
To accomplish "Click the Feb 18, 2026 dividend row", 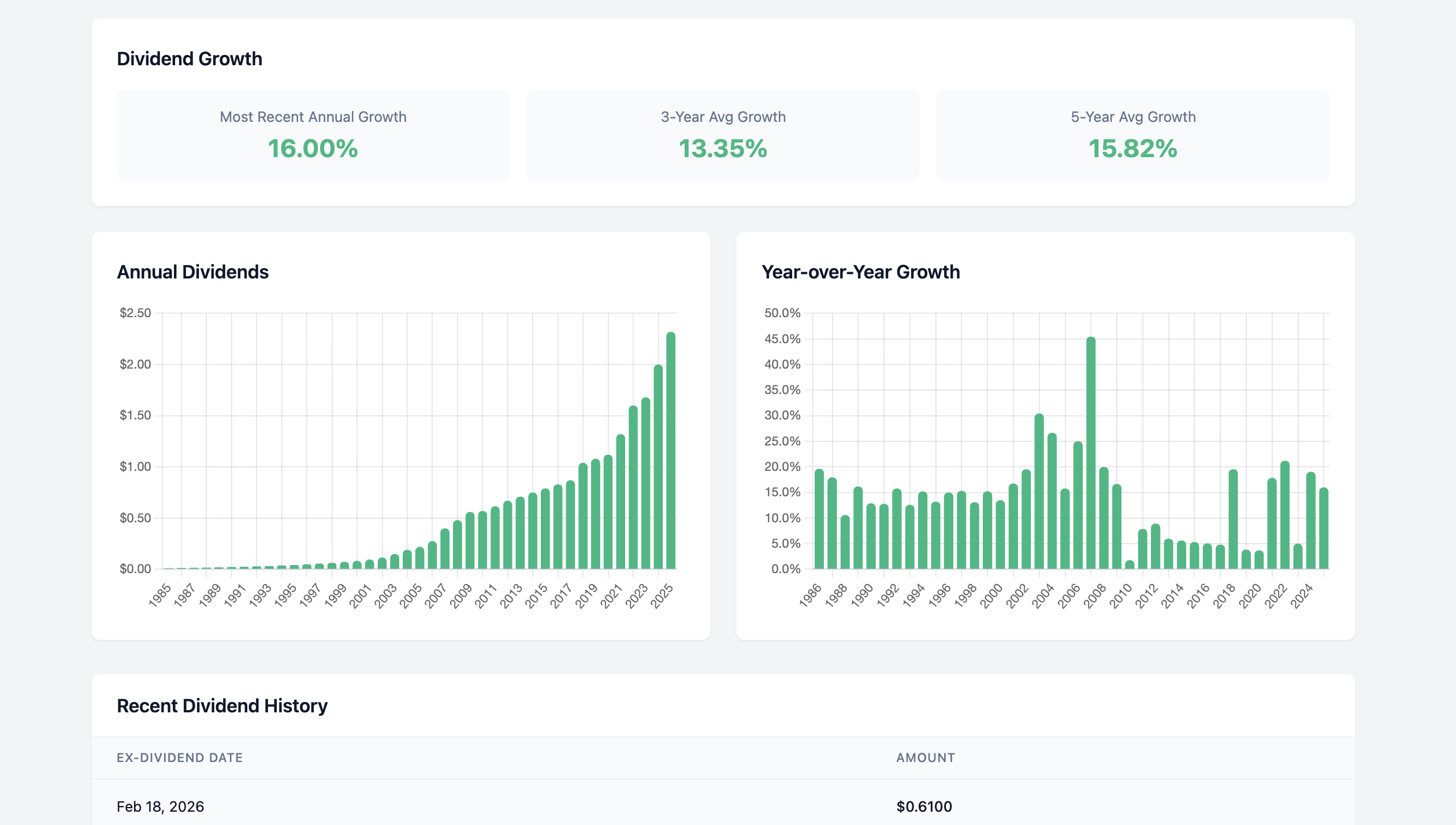I will coord(161,807).
